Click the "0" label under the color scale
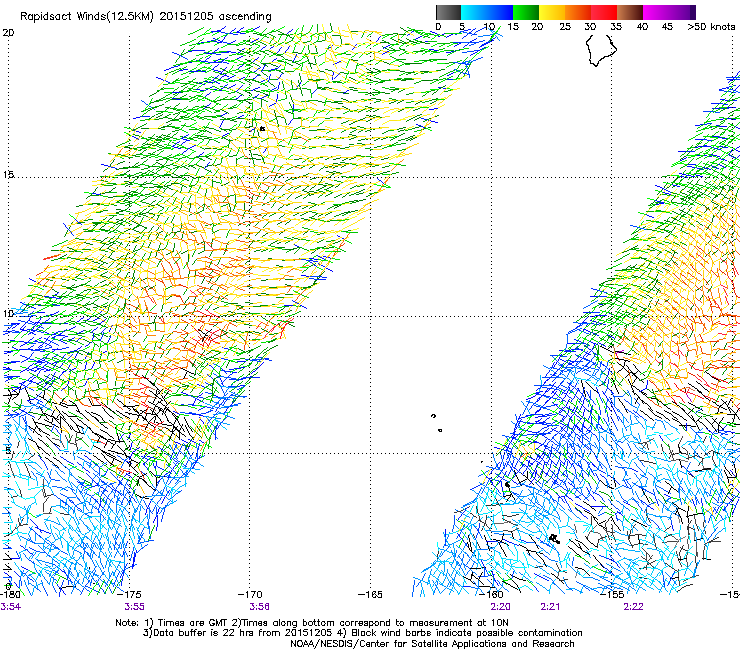Viewport: 740px width, 650px height. 438,27
